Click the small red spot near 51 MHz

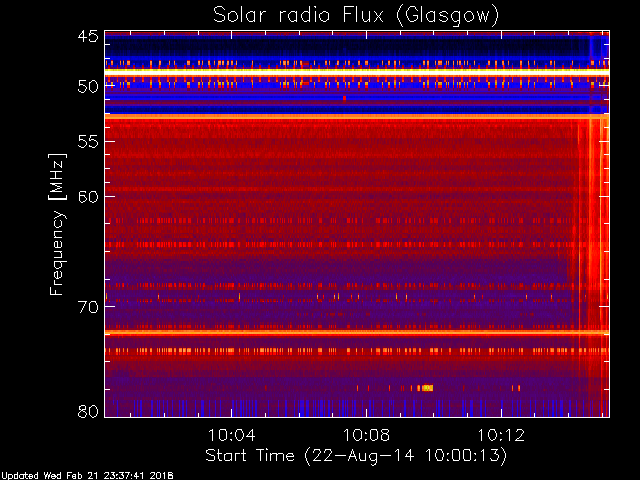(344, 98)
